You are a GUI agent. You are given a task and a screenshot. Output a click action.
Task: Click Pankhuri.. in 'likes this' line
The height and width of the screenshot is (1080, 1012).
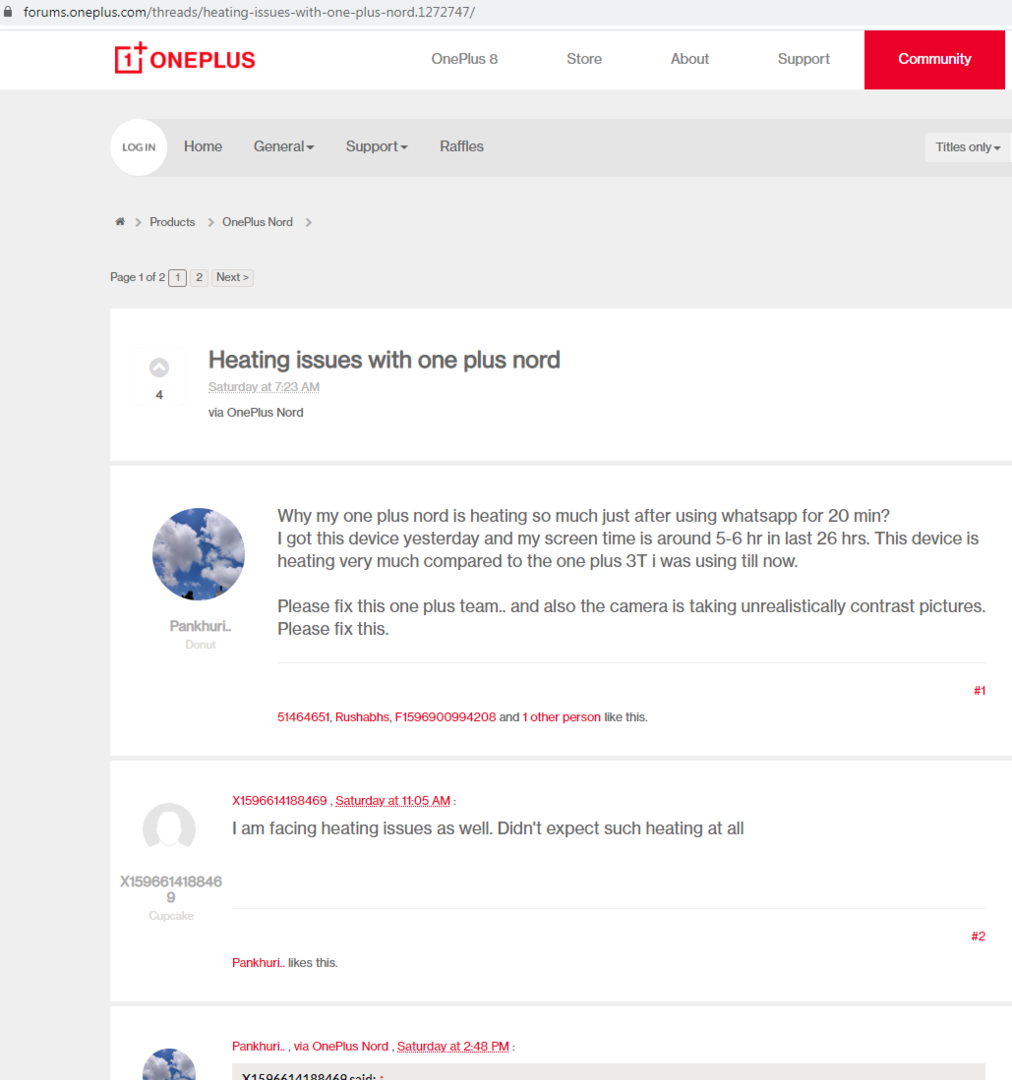tap(258, 963)
